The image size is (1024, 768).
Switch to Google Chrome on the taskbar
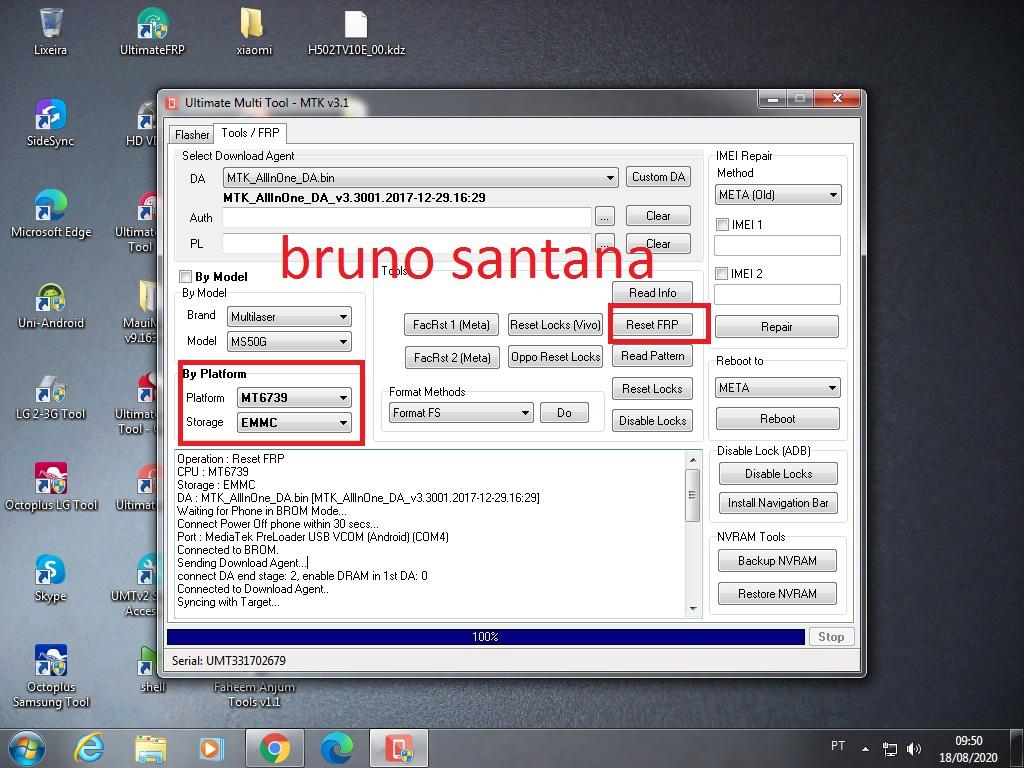(274, 748)
